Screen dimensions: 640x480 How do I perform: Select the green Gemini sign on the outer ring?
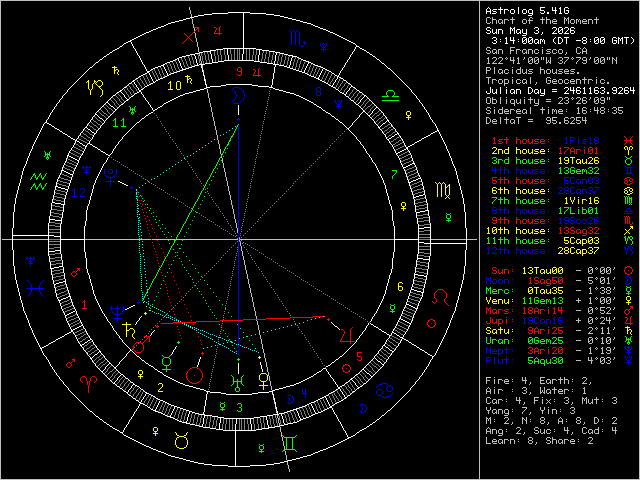pos(290,444)
